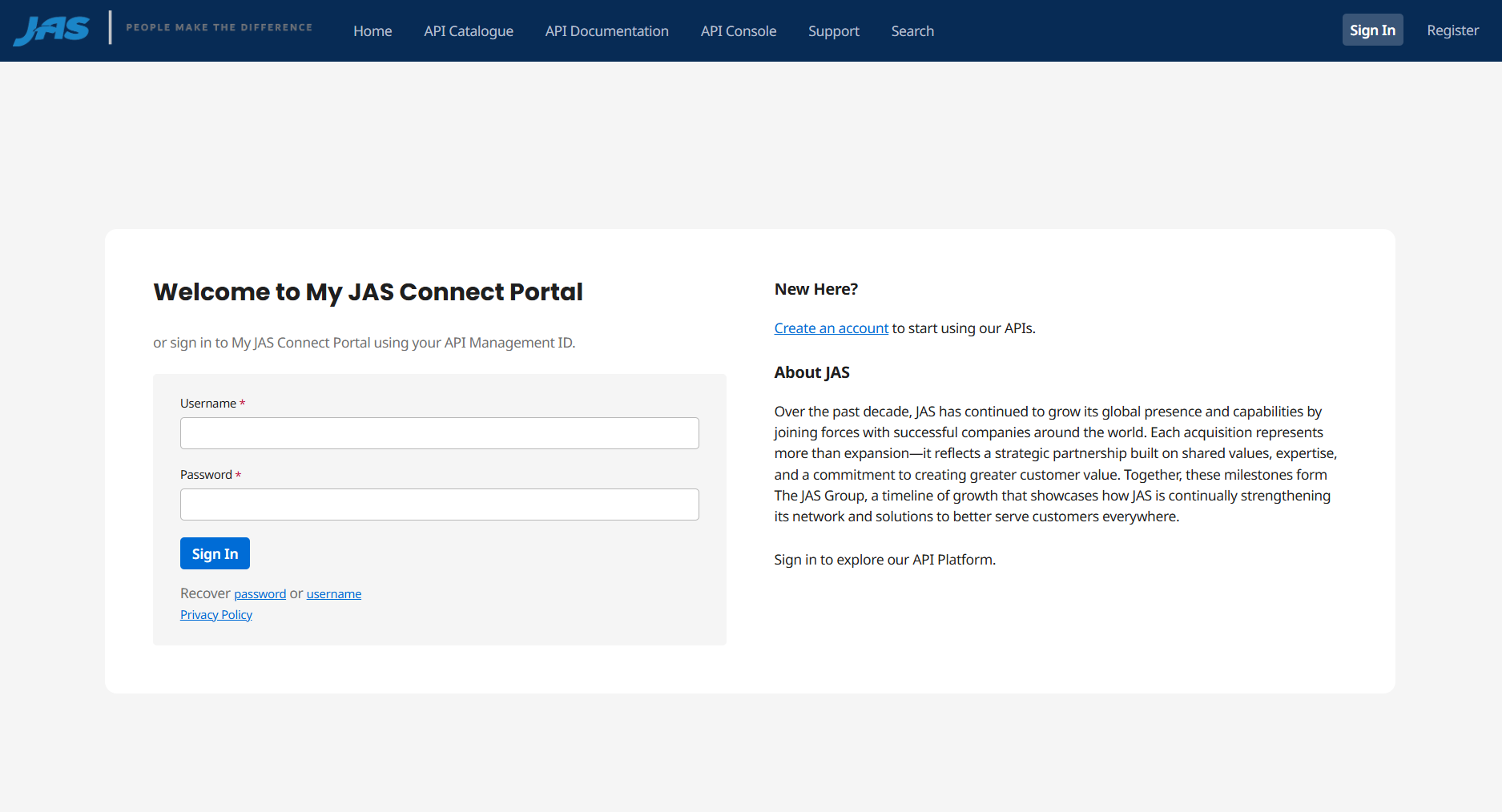Focus the Username input field
Image resolution: width=1502 pixels, height=812 pixels.
click(x=439, y=433)
